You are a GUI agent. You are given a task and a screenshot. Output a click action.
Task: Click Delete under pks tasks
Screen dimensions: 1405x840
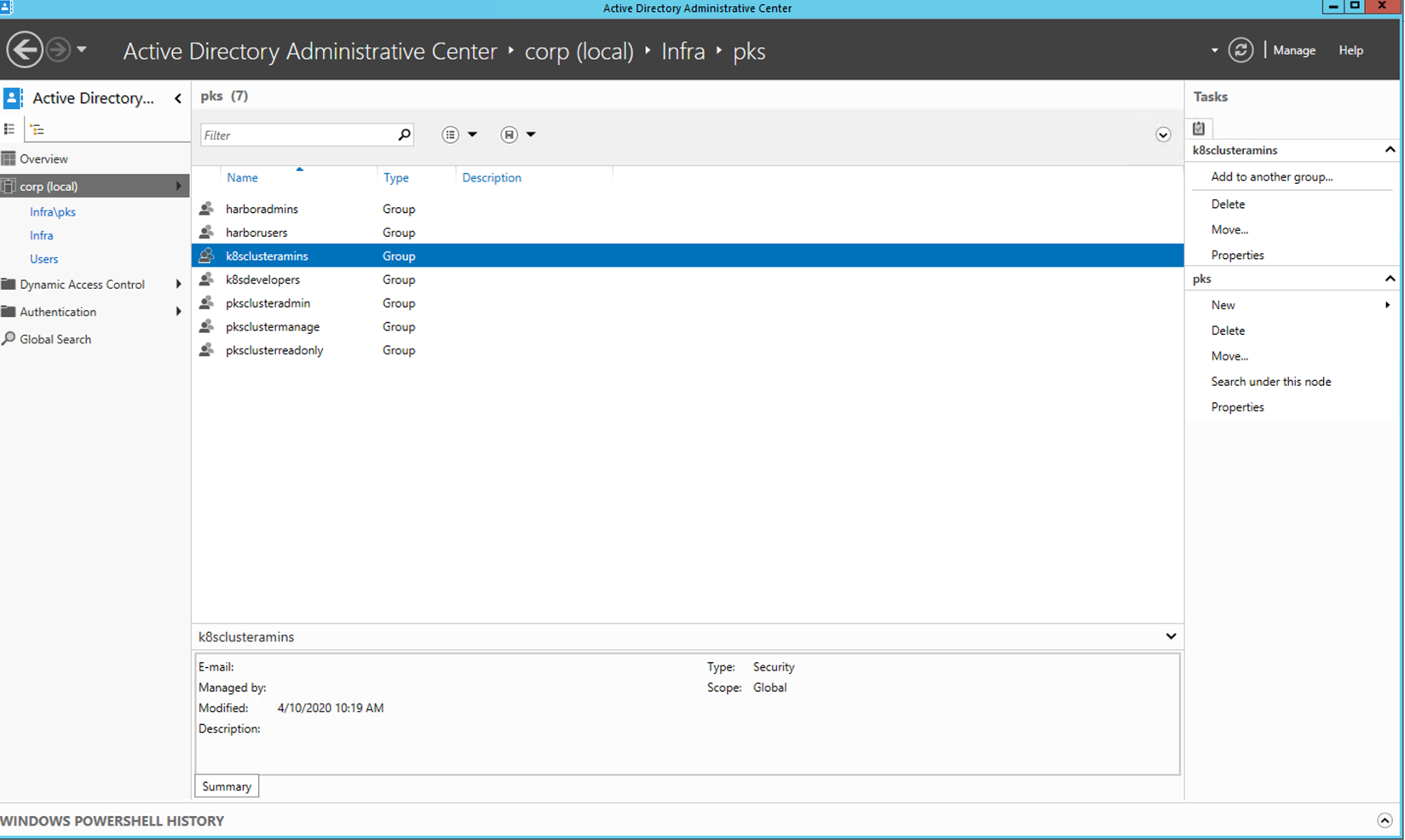tap(1228, 331)
